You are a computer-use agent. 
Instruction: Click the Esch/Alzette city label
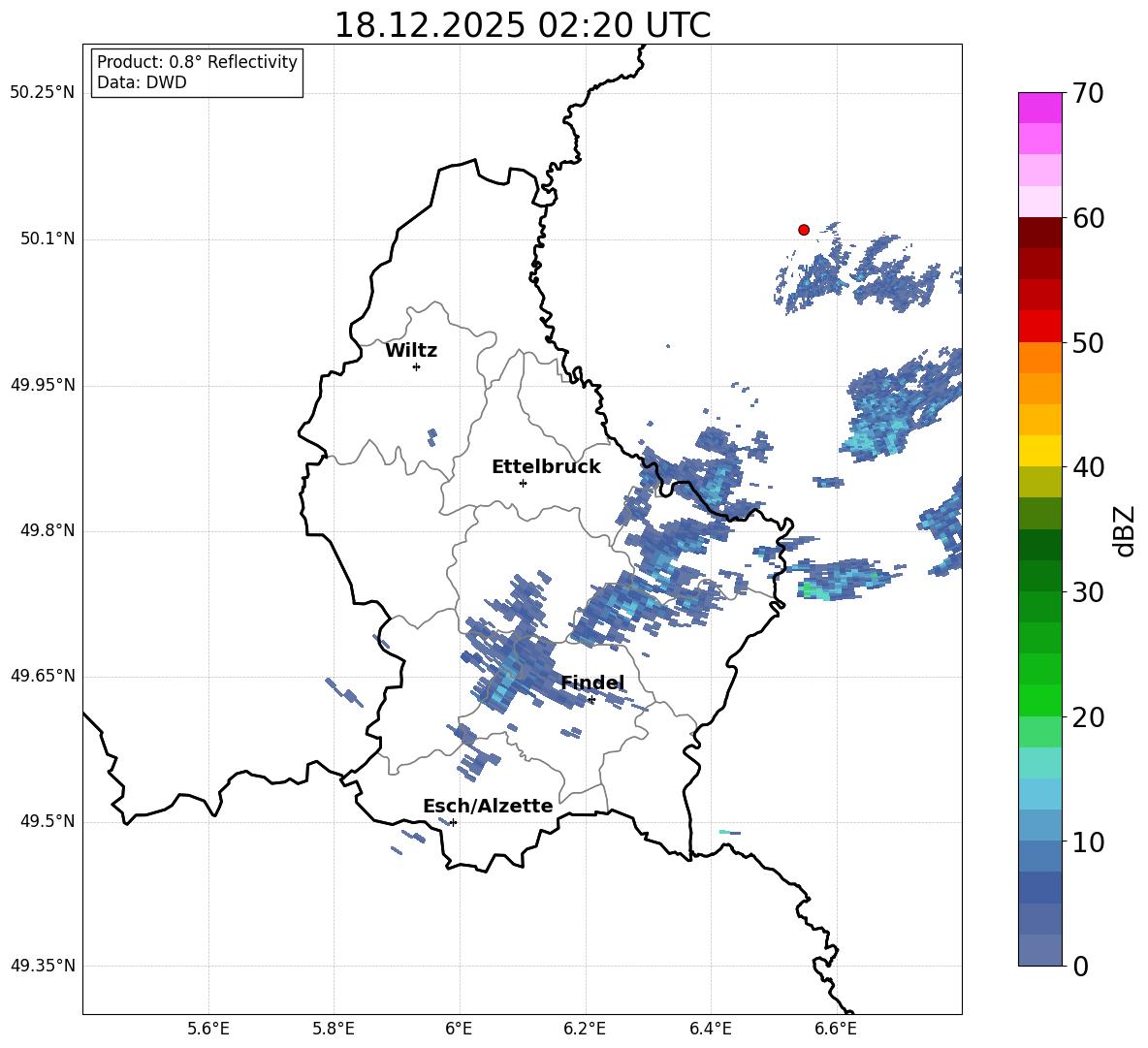pyautogui.click(x=488, y=806)
